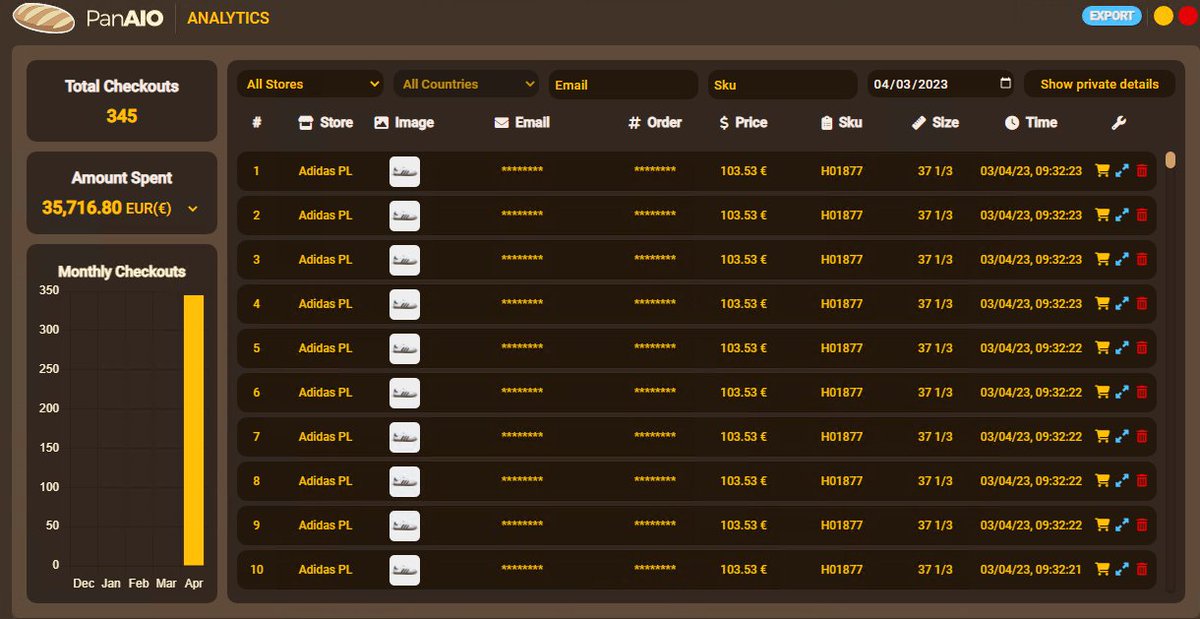The height and width of the screenshot is (619, 1200).
Task: Click the PanAIO bread logo
Action: (x=43, y=17)
